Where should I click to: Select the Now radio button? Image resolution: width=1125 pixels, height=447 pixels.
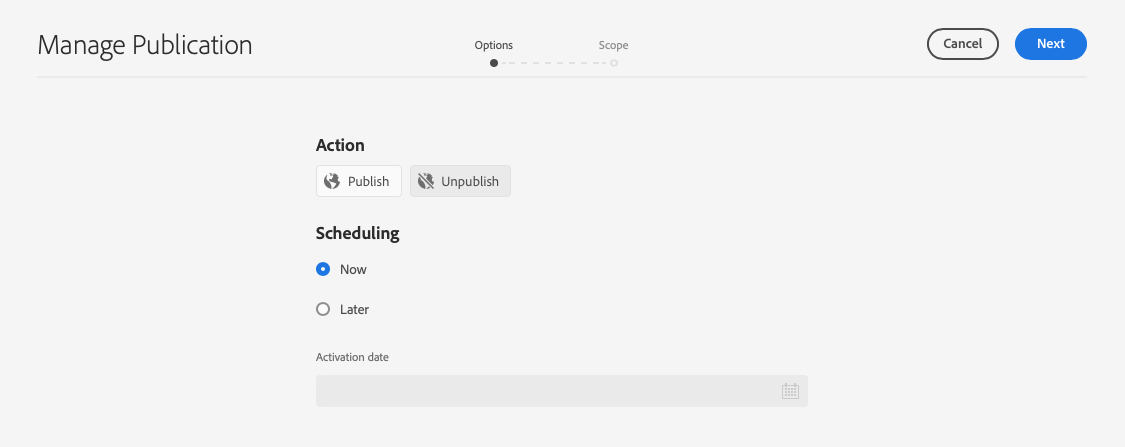[323, 269]
